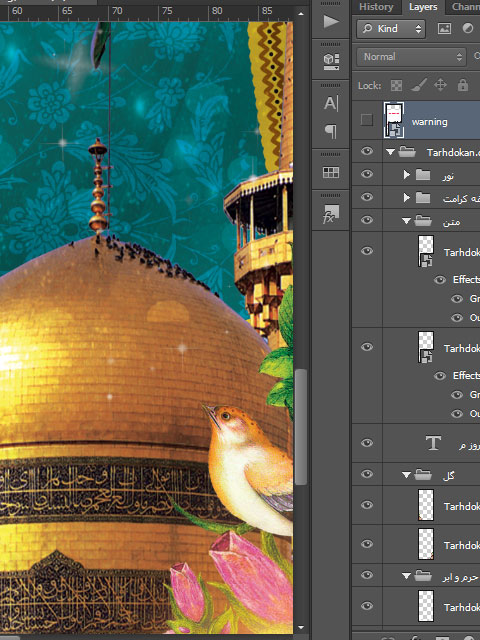Switch to the Layers tab

pyautogui.click(x=423, y=7)
